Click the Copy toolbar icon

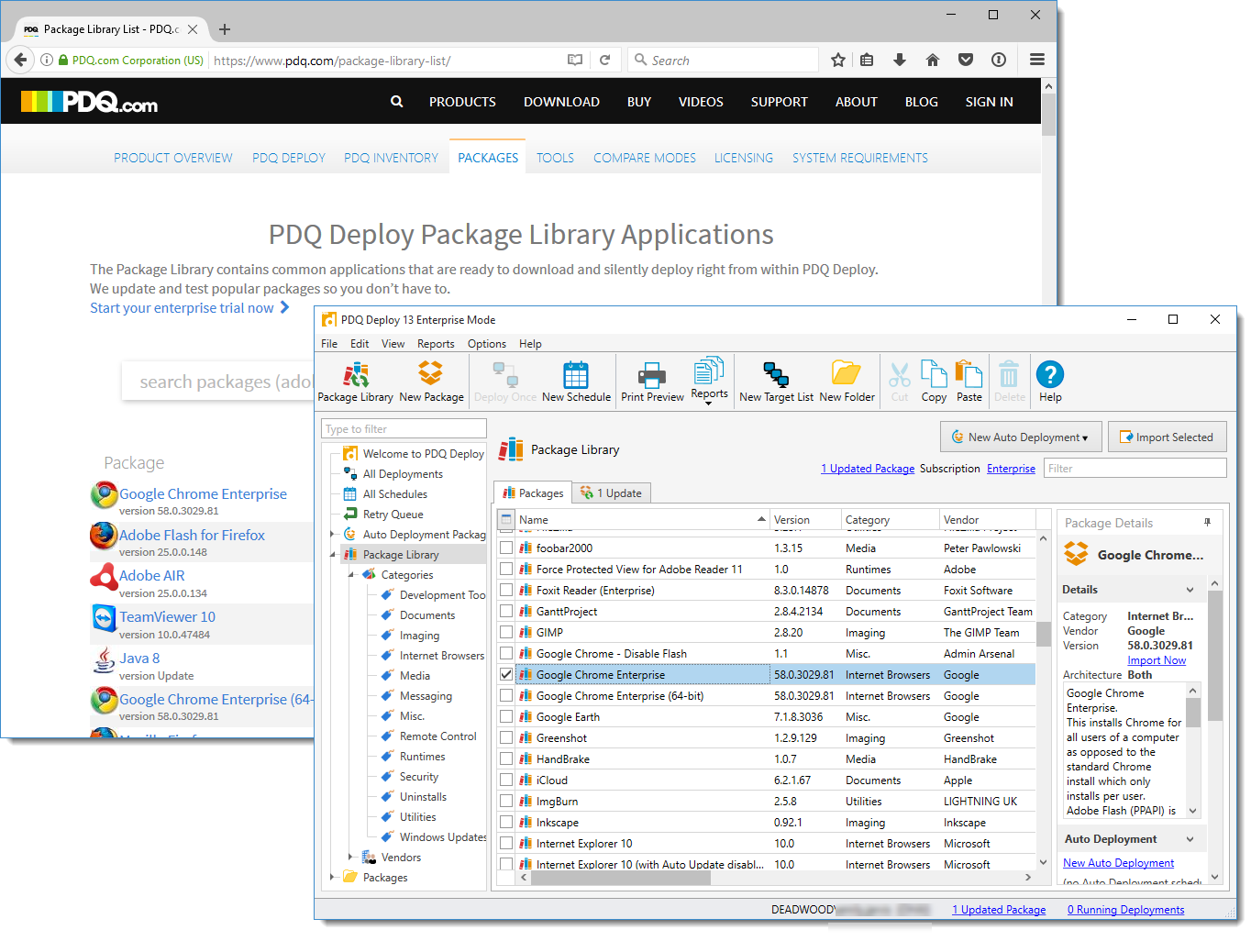pyautogui.click(x=934, y=381)
